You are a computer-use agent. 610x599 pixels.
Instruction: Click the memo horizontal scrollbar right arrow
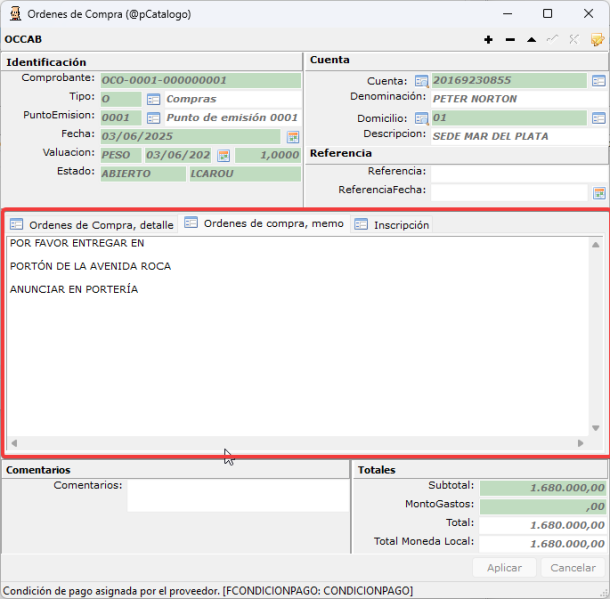tap(580, 443)
